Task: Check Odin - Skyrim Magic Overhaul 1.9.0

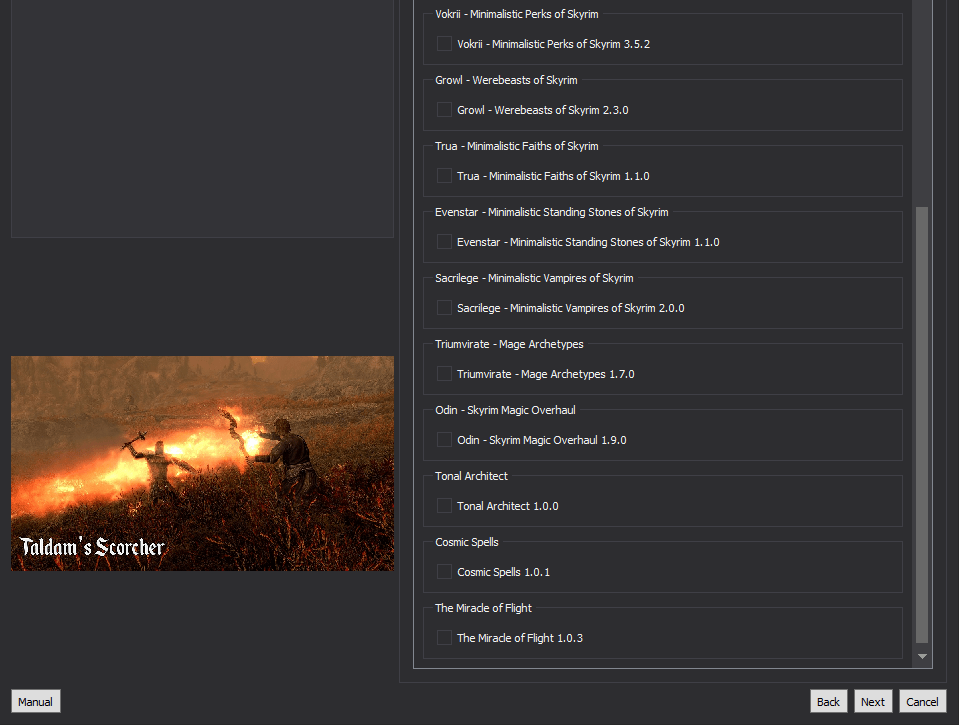Action: pos(444,440)
